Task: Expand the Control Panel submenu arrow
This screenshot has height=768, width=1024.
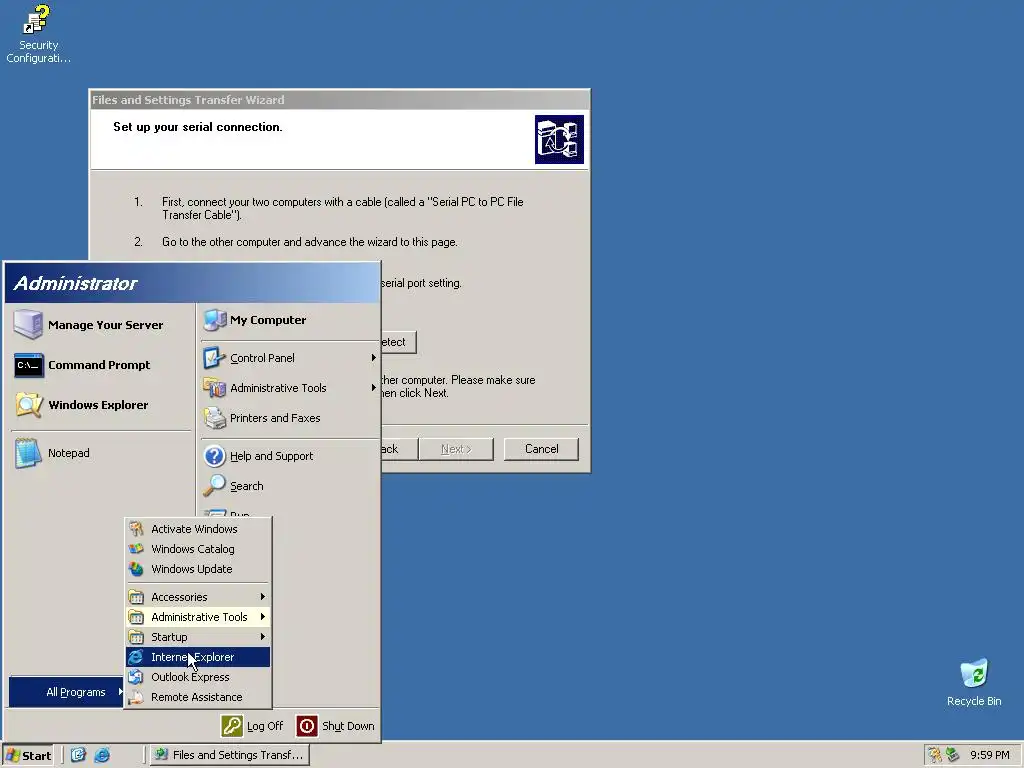Action: pos(374,358)
